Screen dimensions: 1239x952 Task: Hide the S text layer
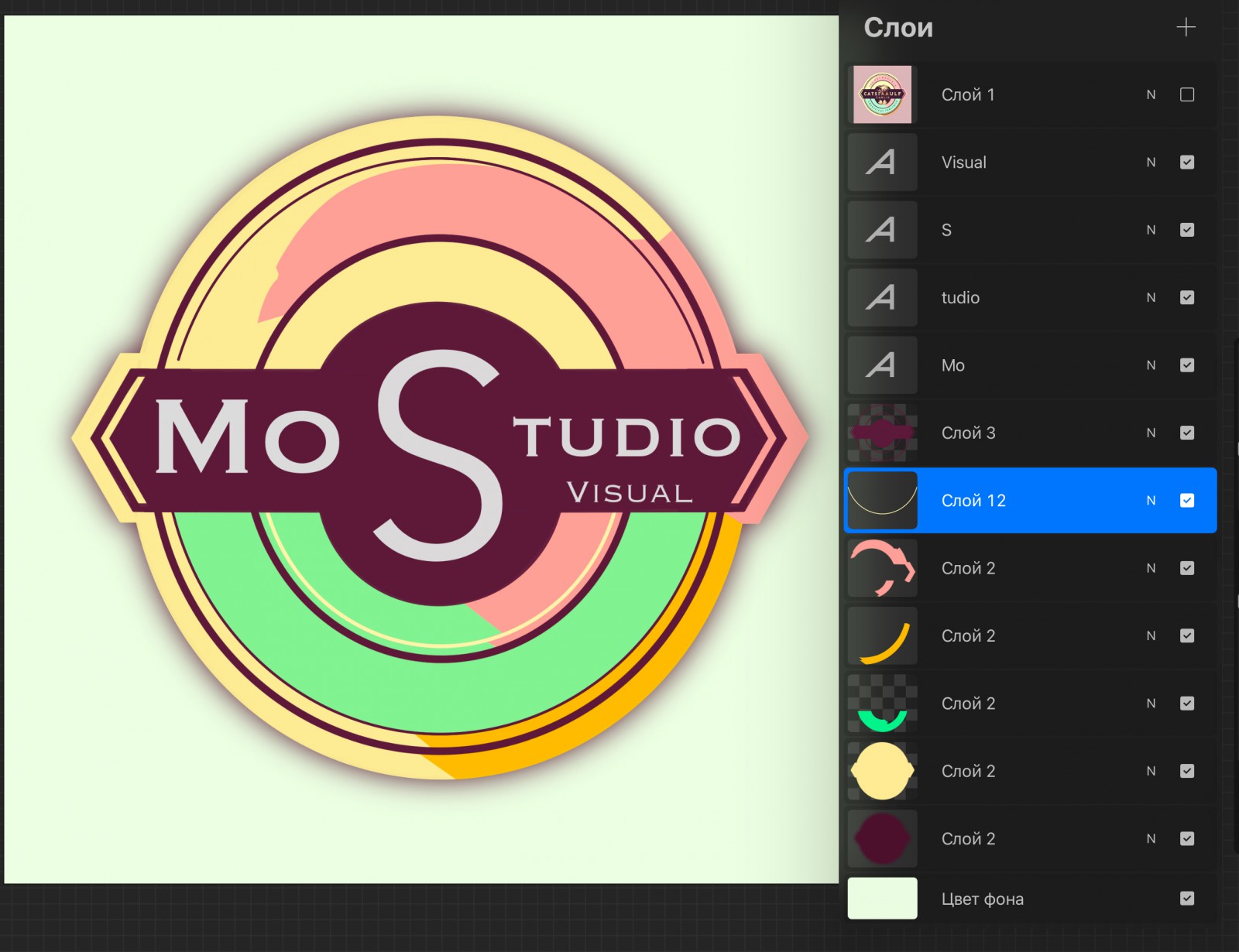tap(1187, 230)
